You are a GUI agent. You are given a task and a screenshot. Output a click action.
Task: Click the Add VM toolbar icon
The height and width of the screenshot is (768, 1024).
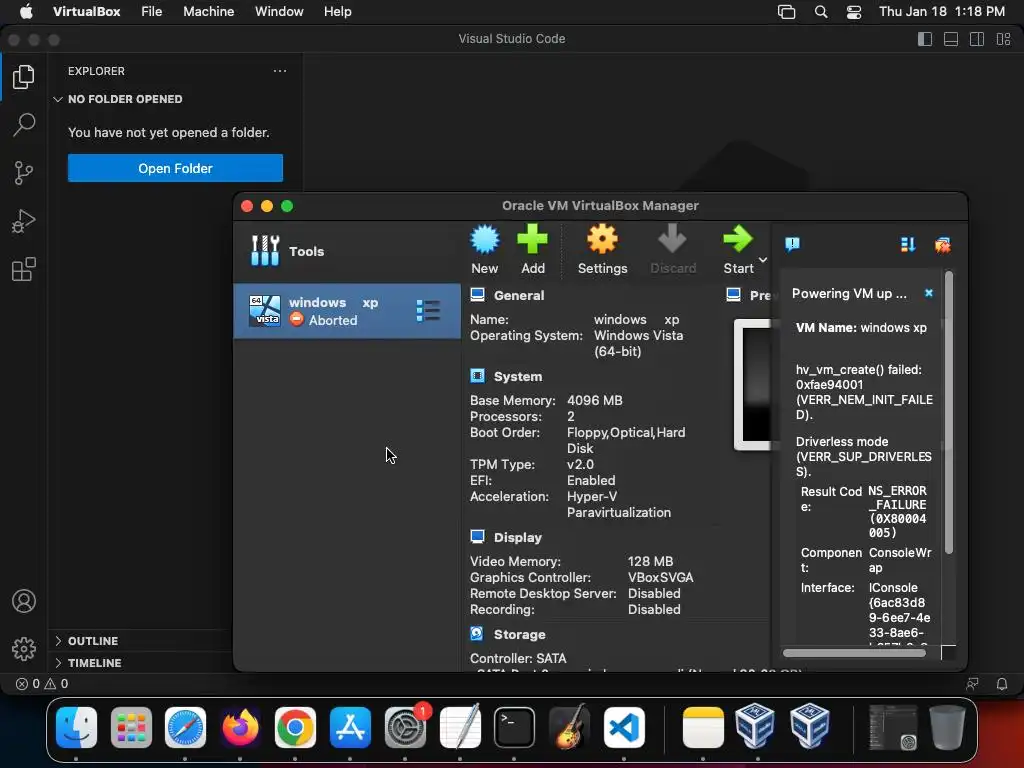tap(533, 249)
